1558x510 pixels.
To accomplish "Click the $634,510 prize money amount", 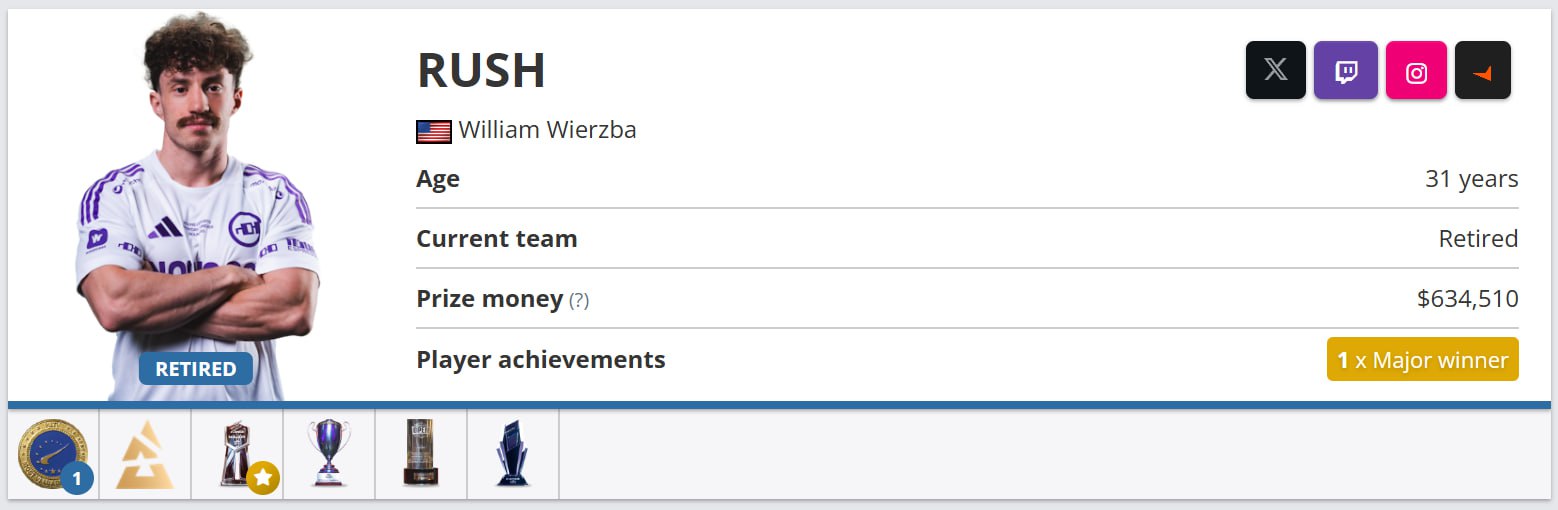I will click(x=1467, y=298).
